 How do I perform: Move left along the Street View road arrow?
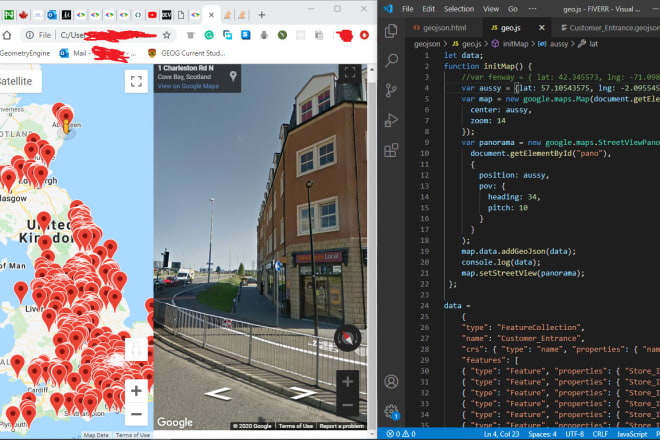pyautogui.click(x=218, y=393)
